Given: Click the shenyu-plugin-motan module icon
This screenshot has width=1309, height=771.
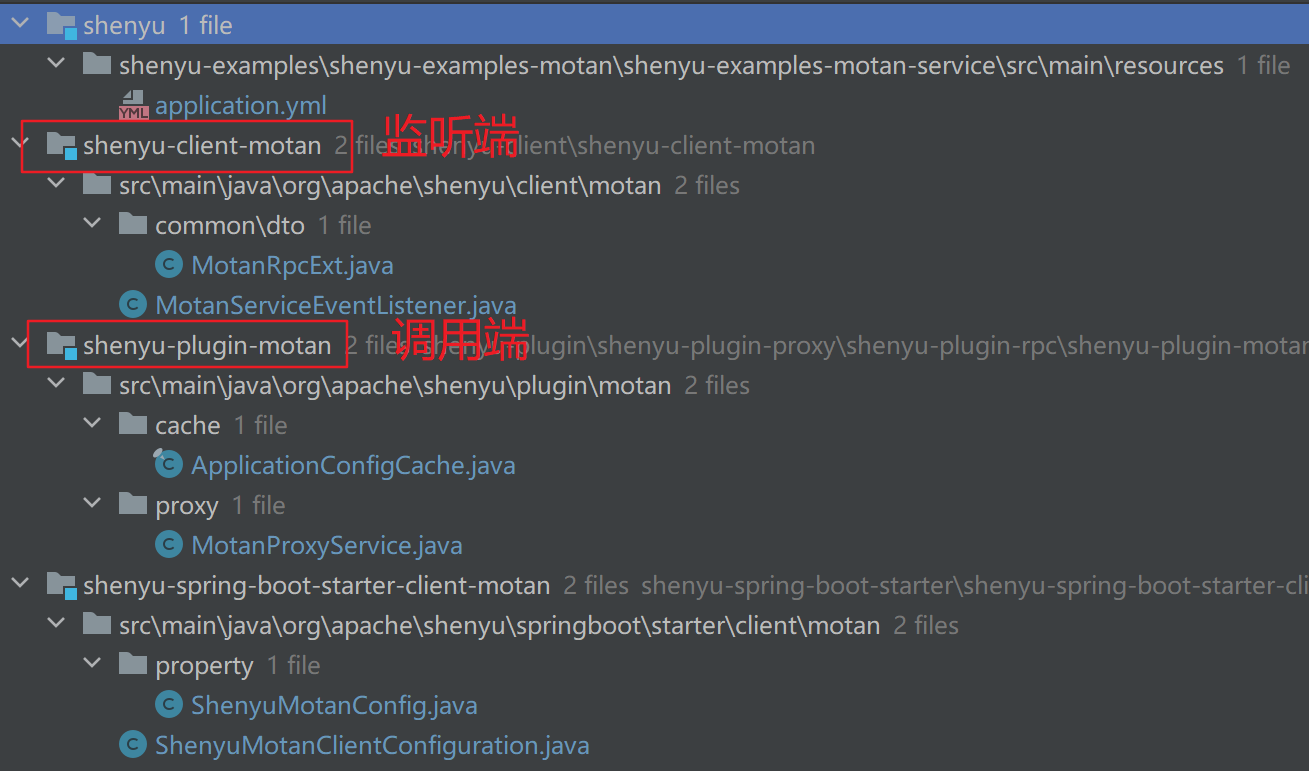Looking at the screenshot, I should pyautogui.click(x=61, y=346).
